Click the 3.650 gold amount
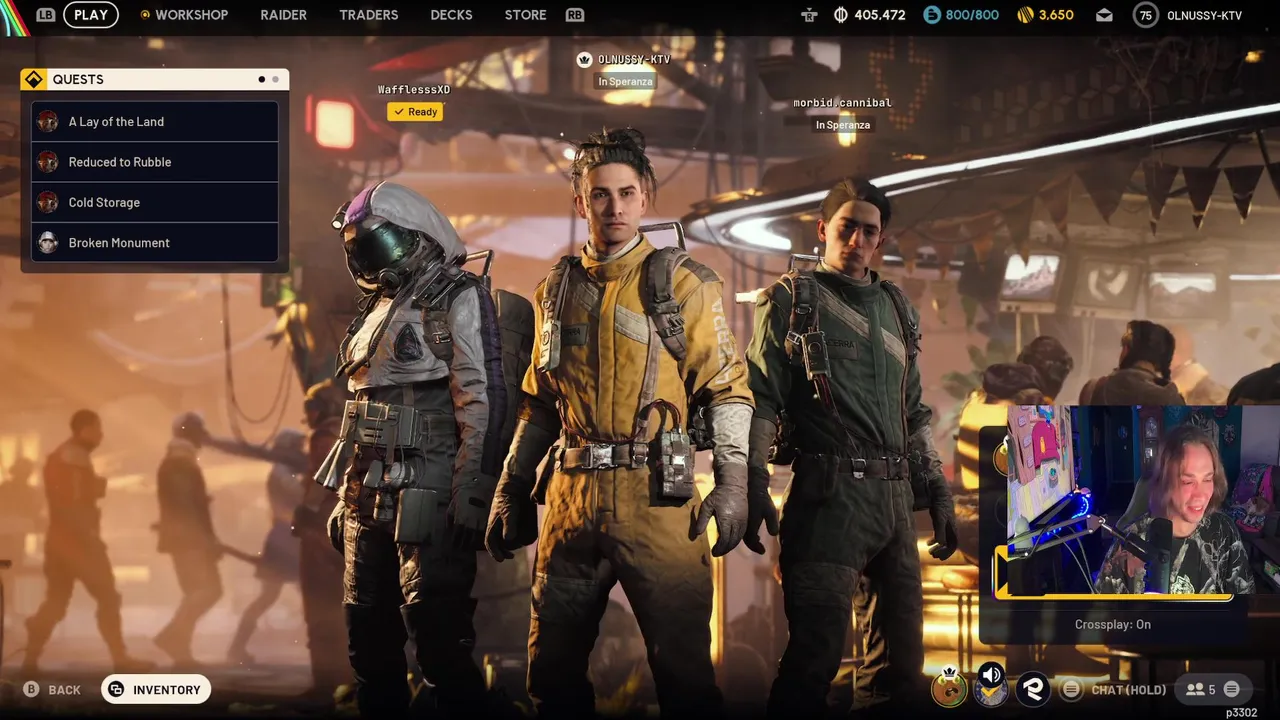The height and width of the screenshot is (720, 1280). coord(1056,15)
